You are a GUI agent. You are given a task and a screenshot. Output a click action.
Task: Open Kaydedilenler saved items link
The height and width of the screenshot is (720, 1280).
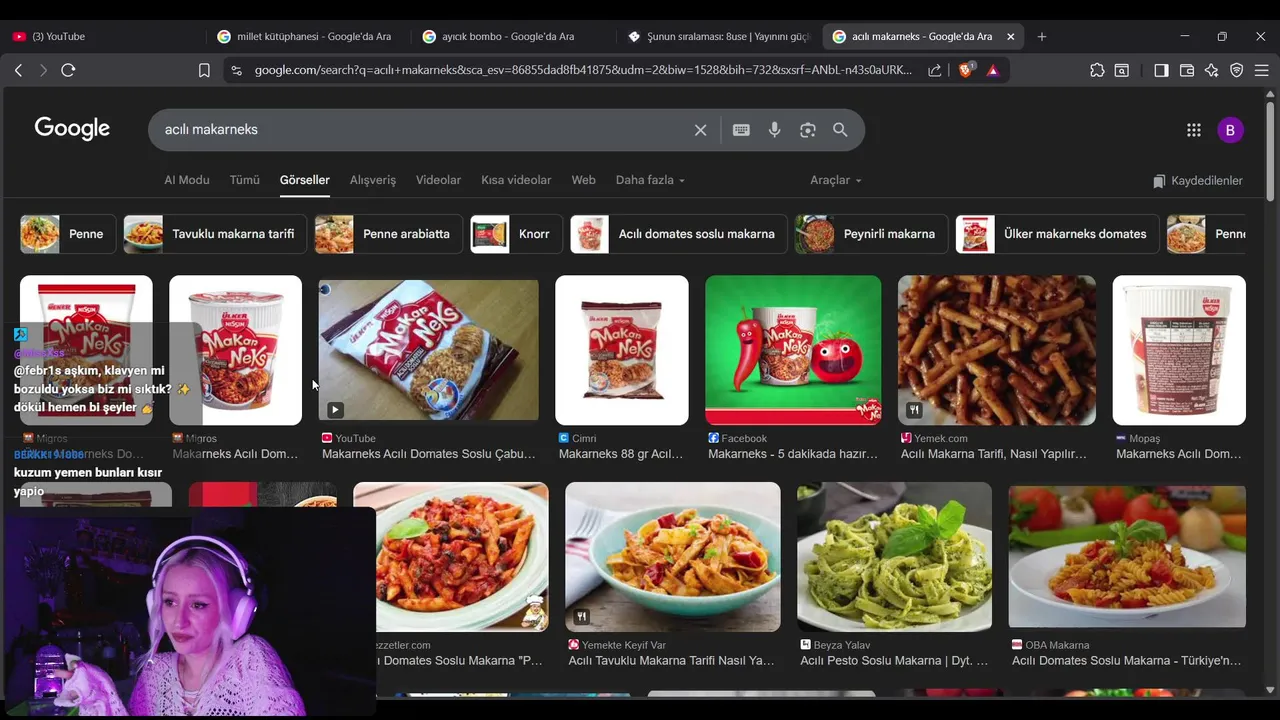1197,181
